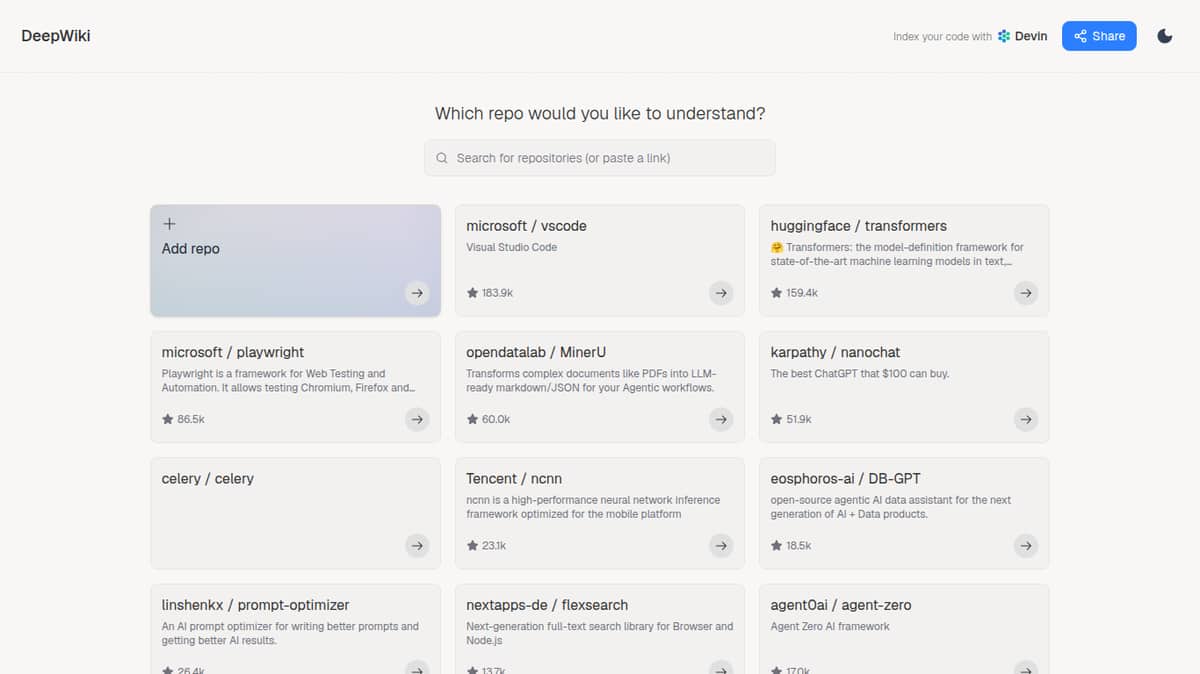The height and width of the screenshot is (674, 1200).
Task: Click the star icon on the ncnn card
Action: [x=472, y=546]
